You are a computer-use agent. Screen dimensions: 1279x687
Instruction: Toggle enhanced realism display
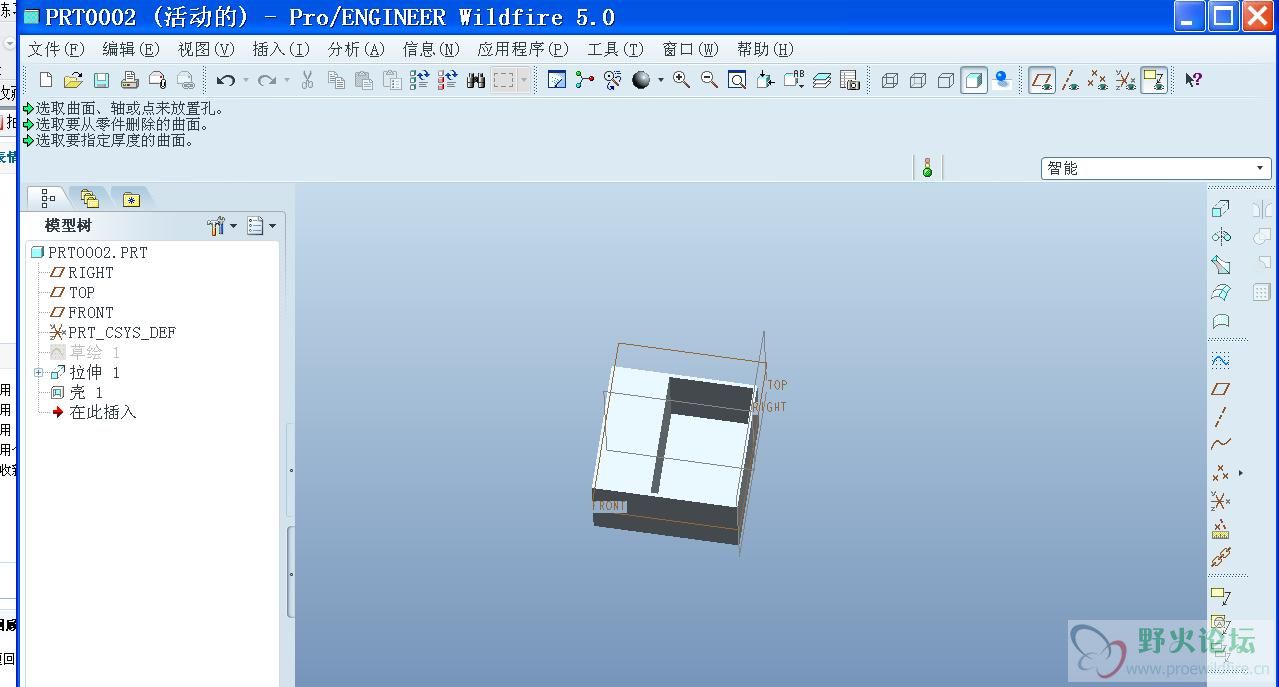1002,80
